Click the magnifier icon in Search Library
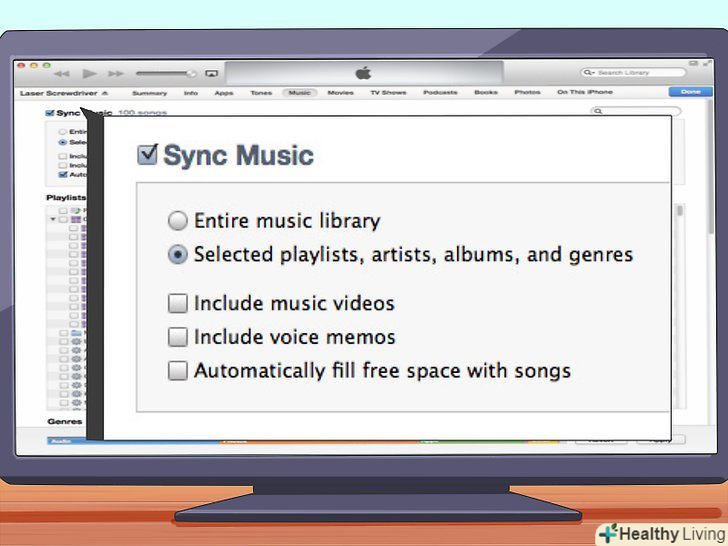728x546 pixels. [x=589, y=72]
